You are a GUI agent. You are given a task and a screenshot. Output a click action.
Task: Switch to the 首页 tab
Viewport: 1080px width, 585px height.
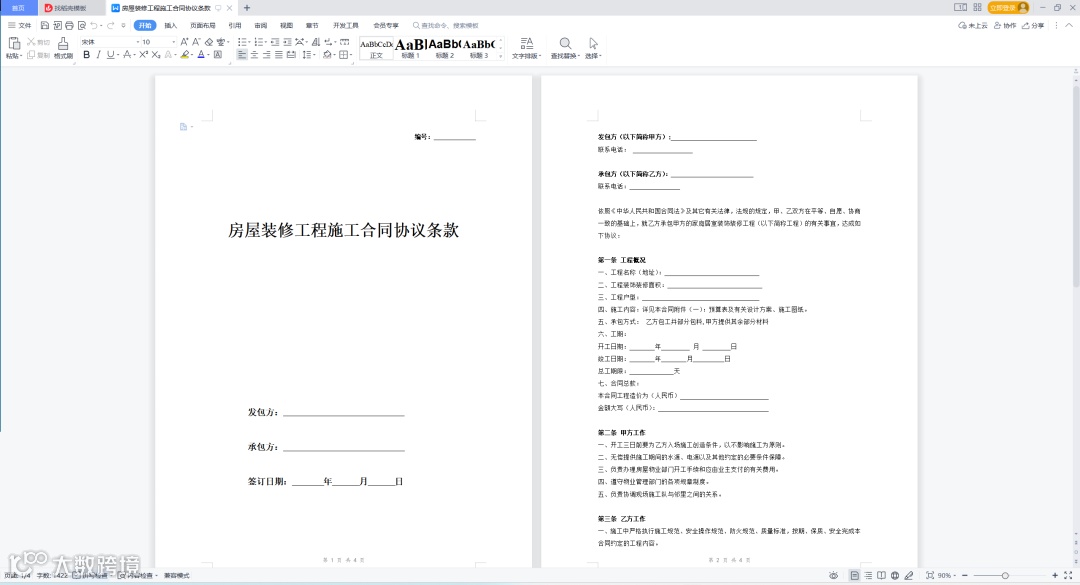[18, 8]
